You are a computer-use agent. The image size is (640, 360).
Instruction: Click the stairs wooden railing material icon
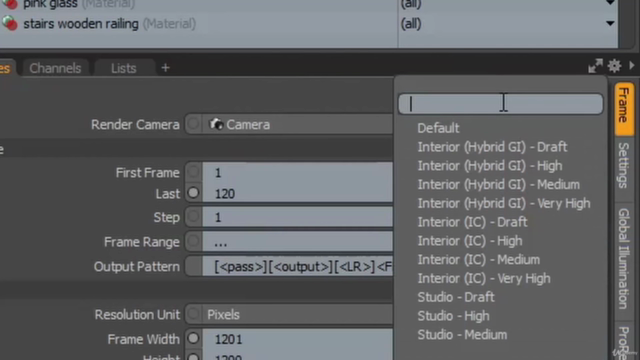(10, 24)
